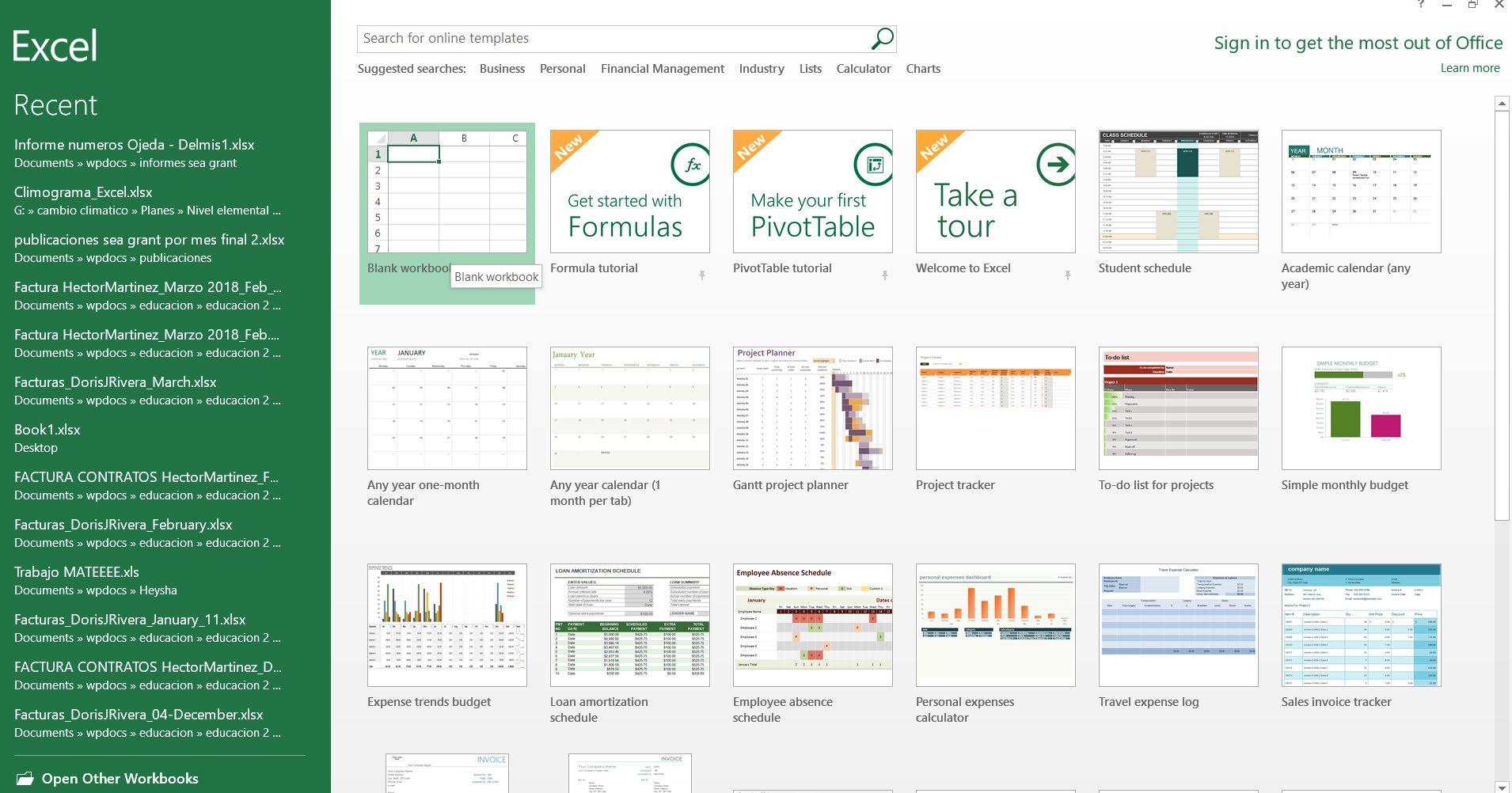This screenshot has height=793, width=1512.
Task: Click Open Other Workbooks
Action: 120,779
